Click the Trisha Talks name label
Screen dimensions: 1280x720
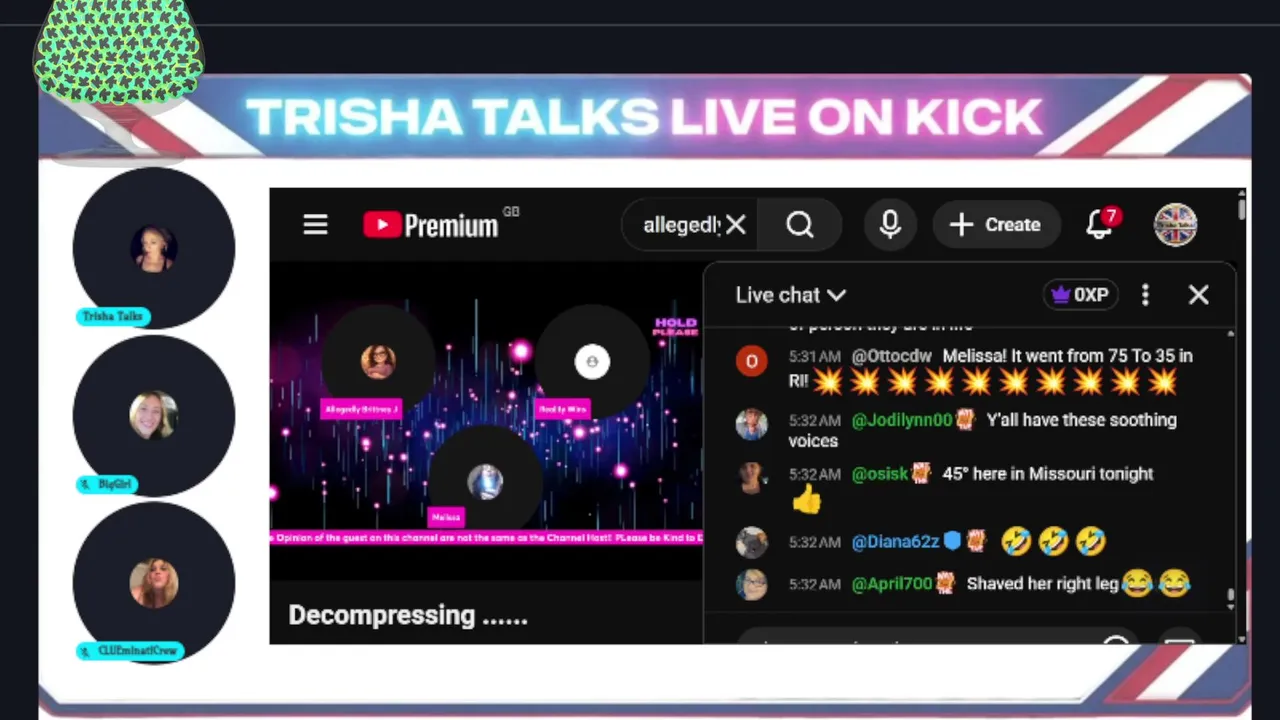coord(113,316)
